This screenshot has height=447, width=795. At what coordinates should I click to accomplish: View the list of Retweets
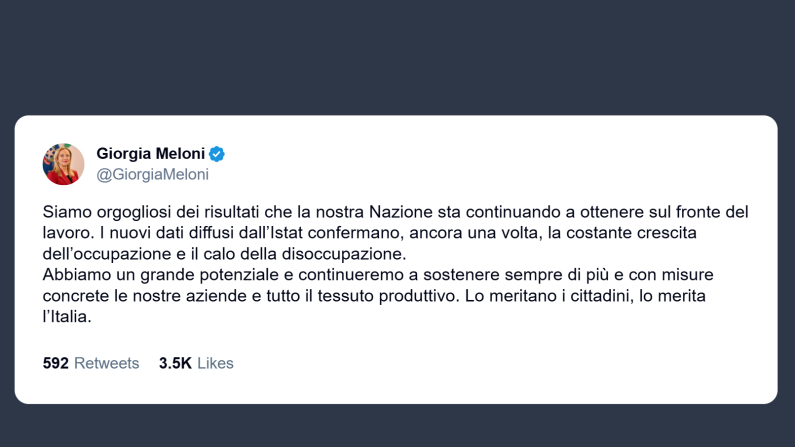106,363
